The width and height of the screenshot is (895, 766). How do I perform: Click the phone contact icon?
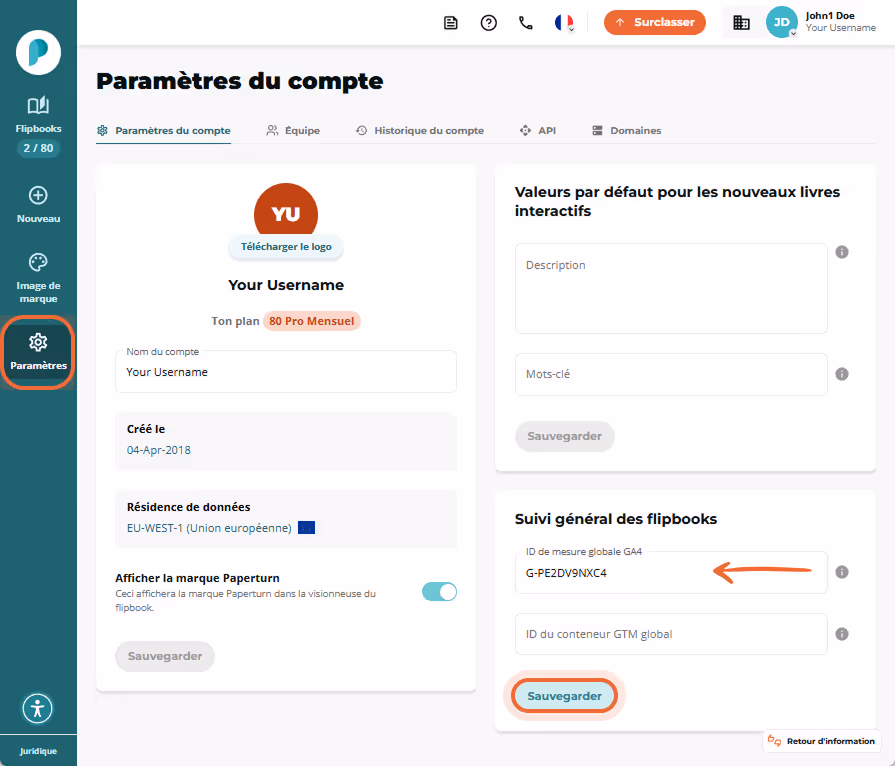pos(526,23)
